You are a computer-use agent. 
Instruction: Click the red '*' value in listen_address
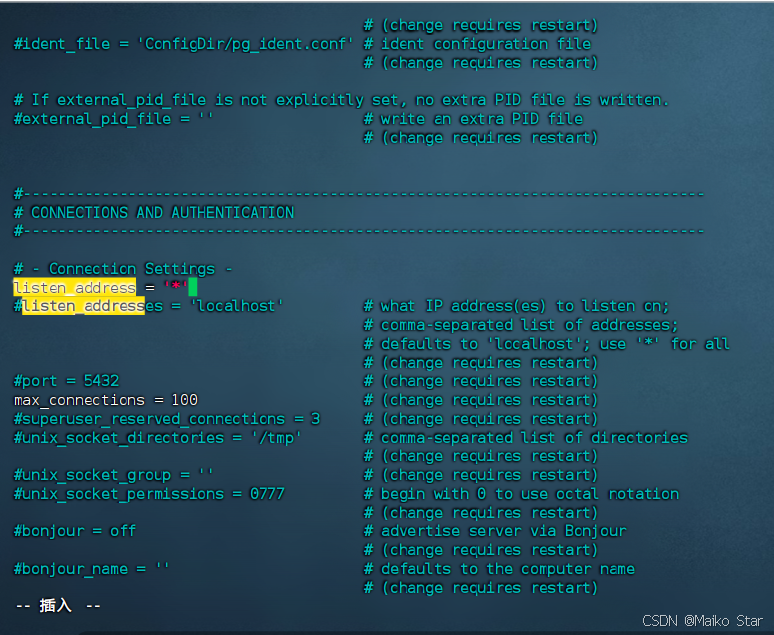click(x=176, y=286)
